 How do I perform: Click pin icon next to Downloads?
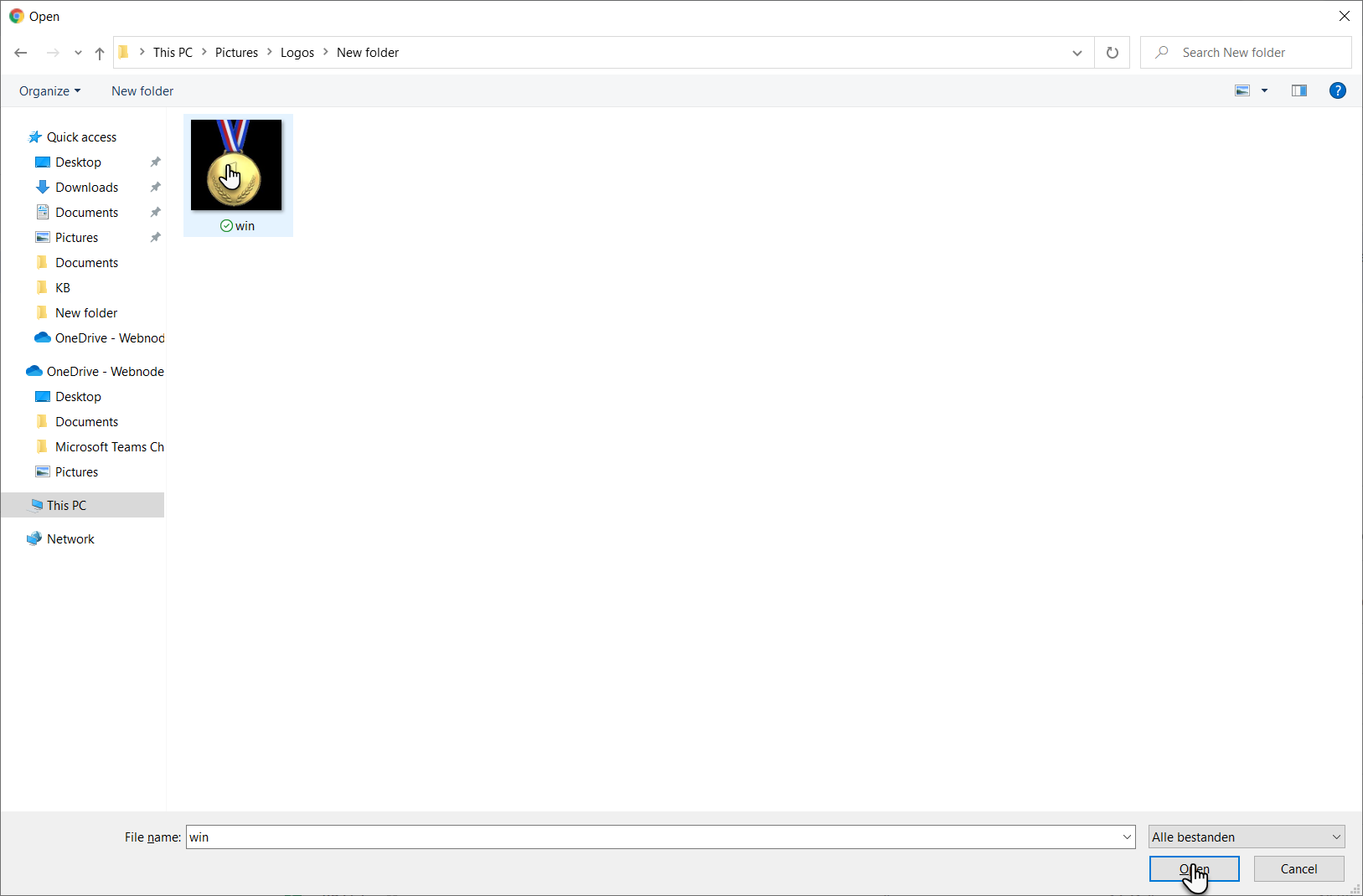point(155,188)
